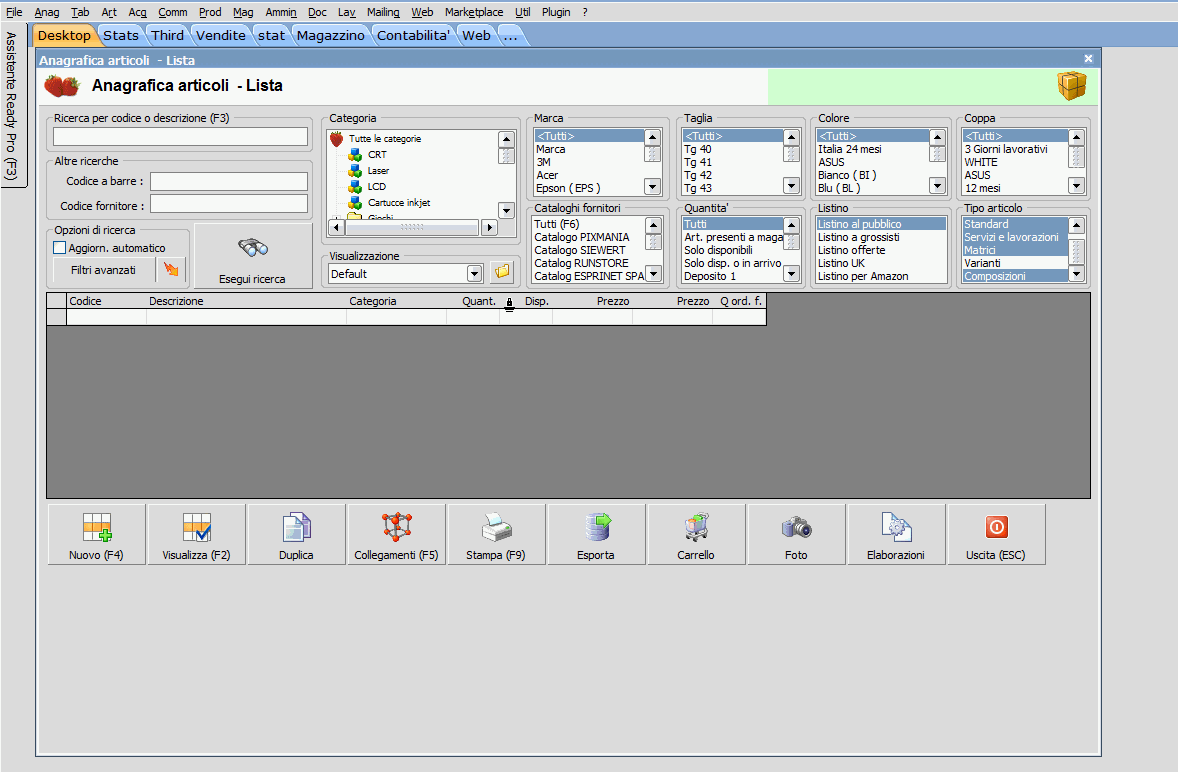
Task: Switch to the Contabilita' tab
Action: (x=413, y=35)
